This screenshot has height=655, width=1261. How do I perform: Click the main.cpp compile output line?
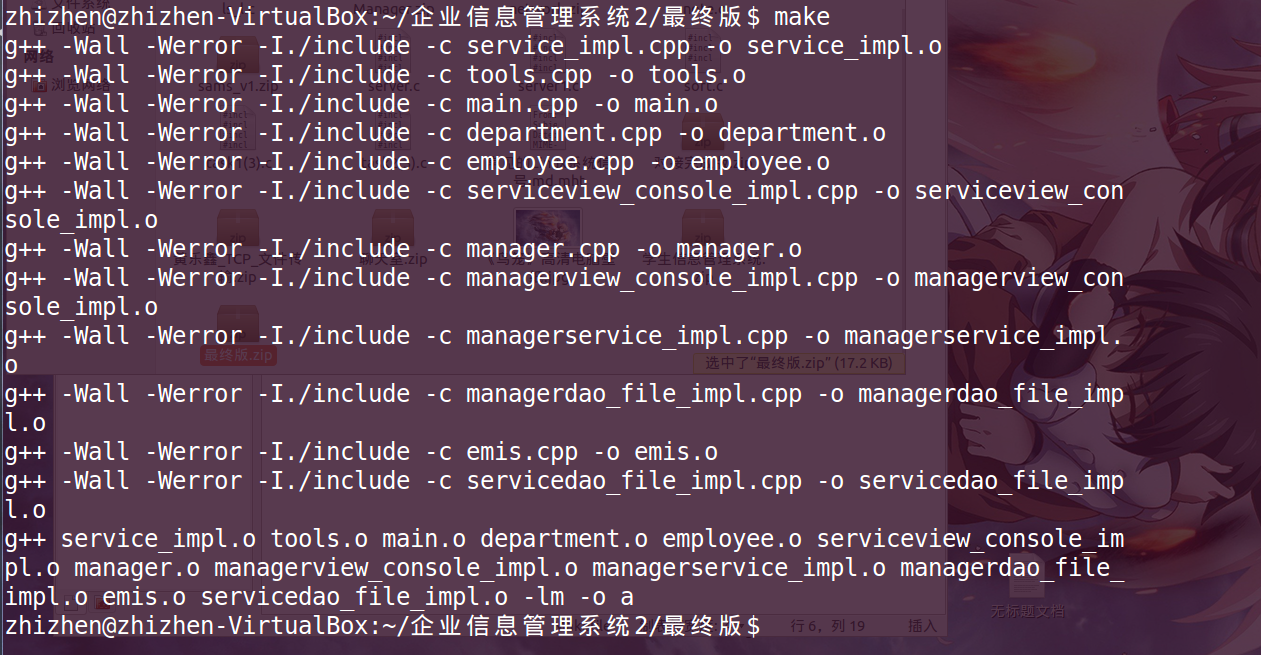point(361,104)
